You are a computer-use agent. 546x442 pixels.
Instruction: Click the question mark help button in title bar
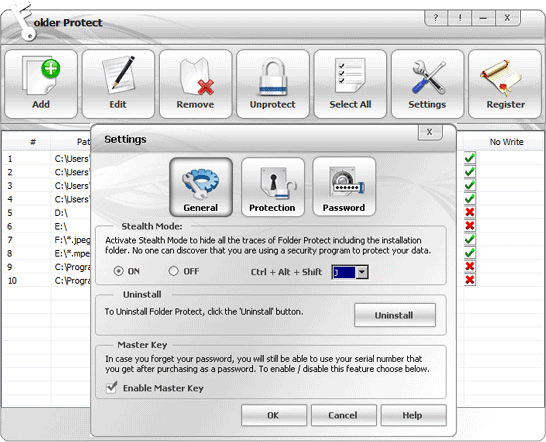[x=436, y=18]
